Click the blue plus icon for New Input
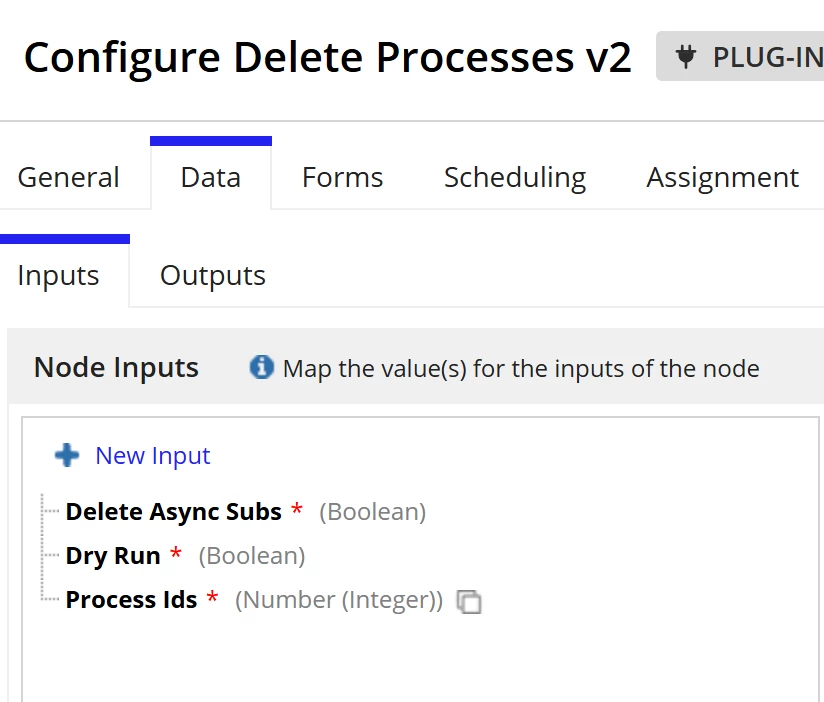The width and height of the screenshot is (824, 702). [67, 455]
